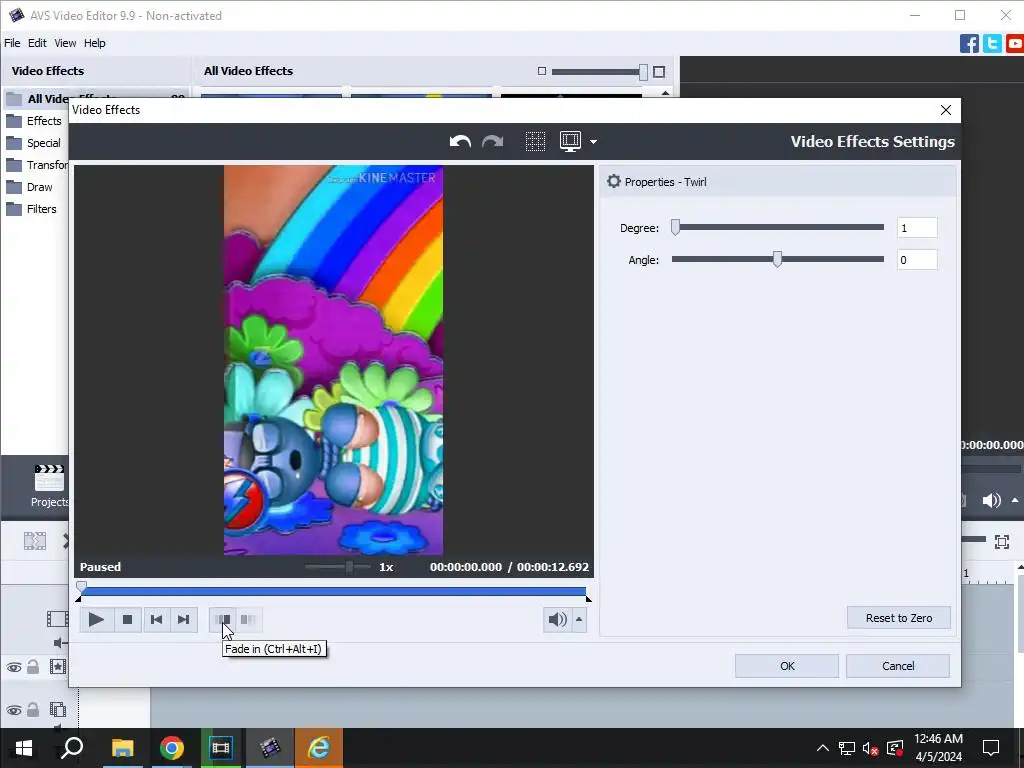Click the main video track filmstrip icon
This screenshot has height=768, width=1024.
57,618
